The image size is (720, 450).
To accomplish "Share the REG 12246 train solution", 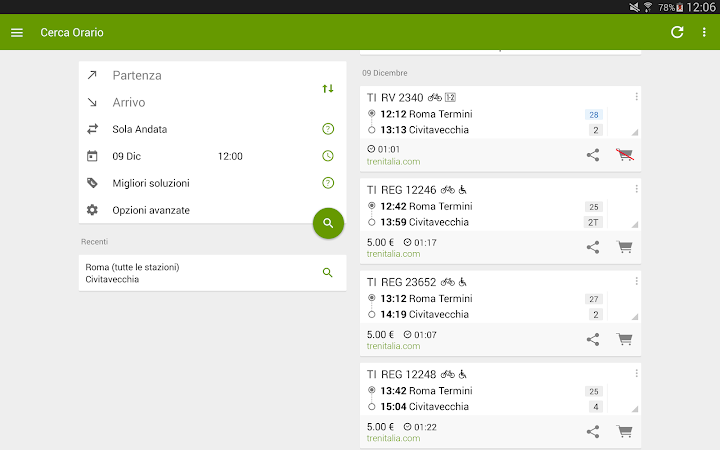I will (593, 247).
